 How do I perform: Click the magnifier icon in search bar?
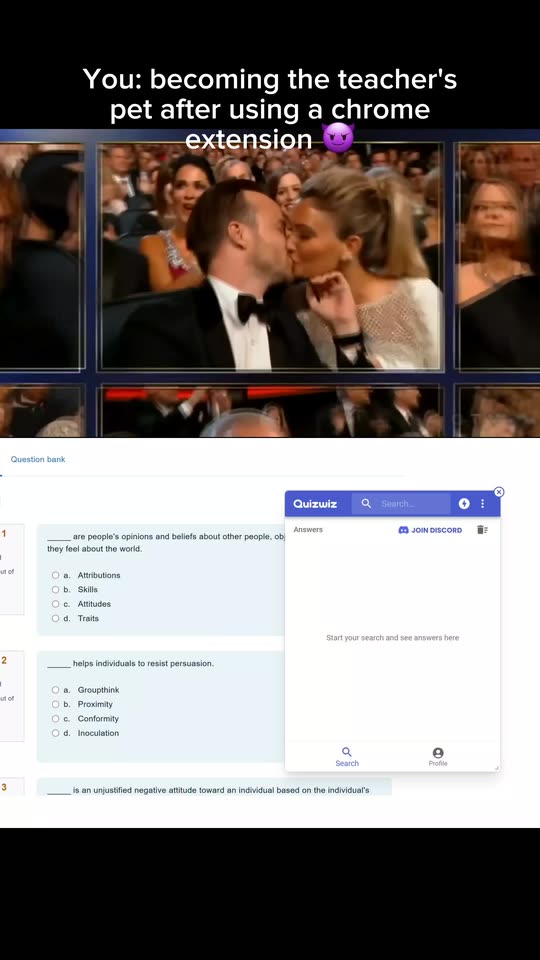pyautogui.click(x=366, y=503)
